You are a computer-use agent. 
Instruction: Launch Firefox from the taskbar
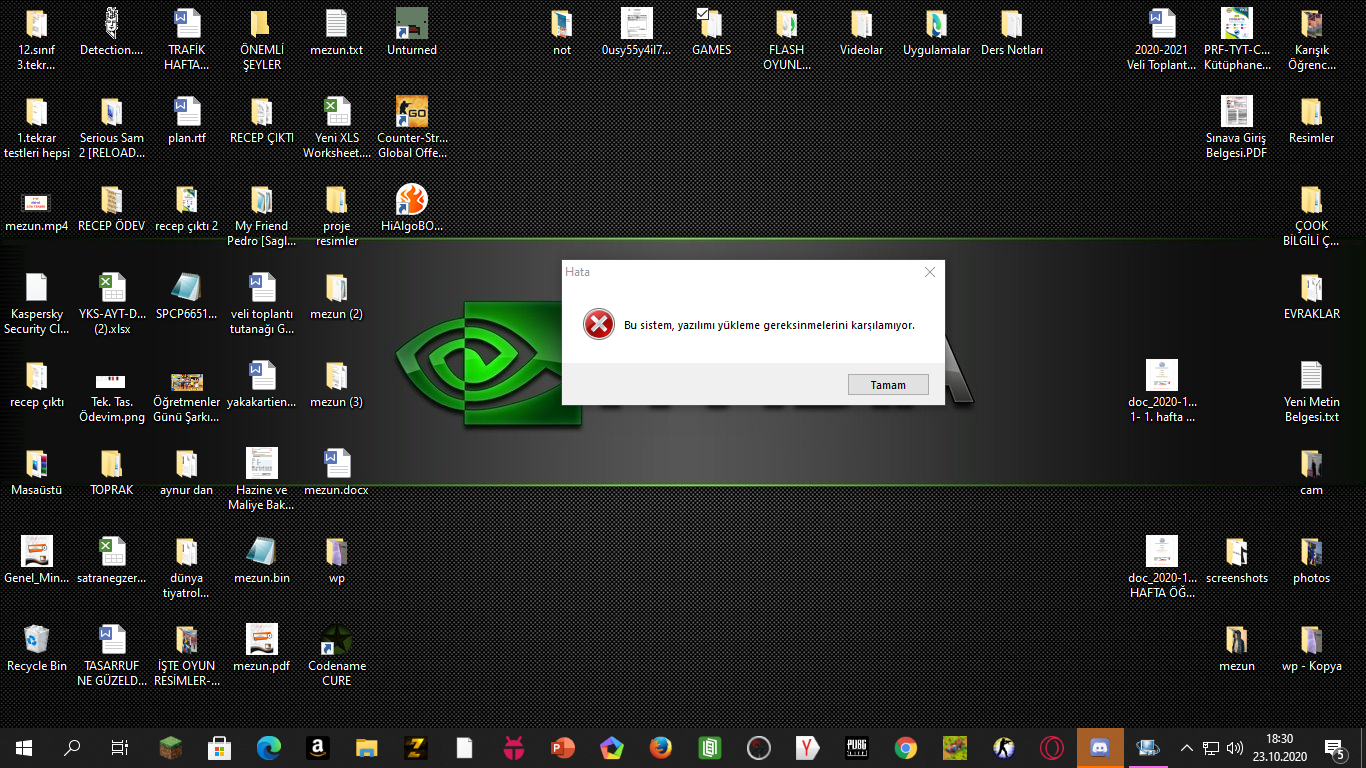[661, 747]
